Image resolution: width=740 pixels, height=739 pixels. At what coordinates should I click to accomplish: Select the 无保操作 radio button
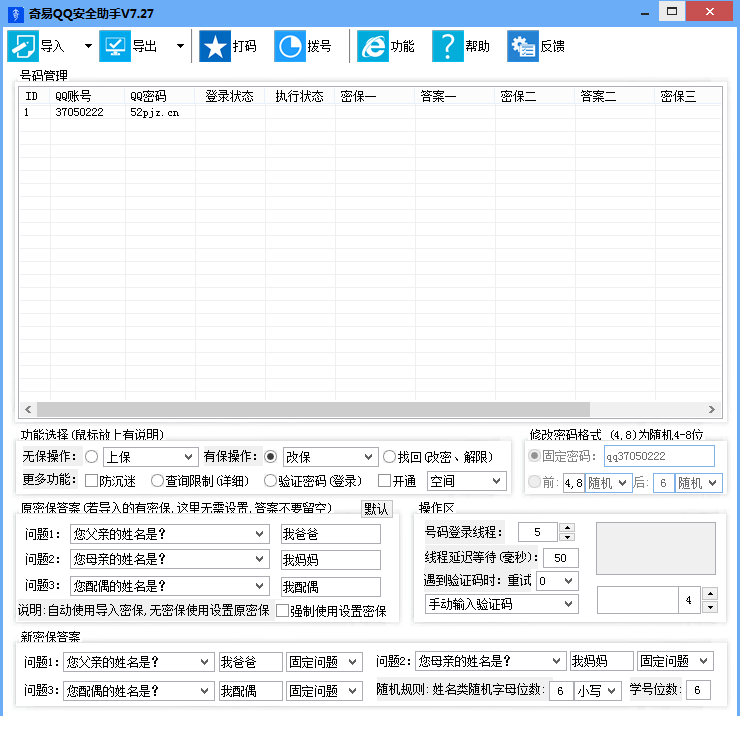coord(92,456)
